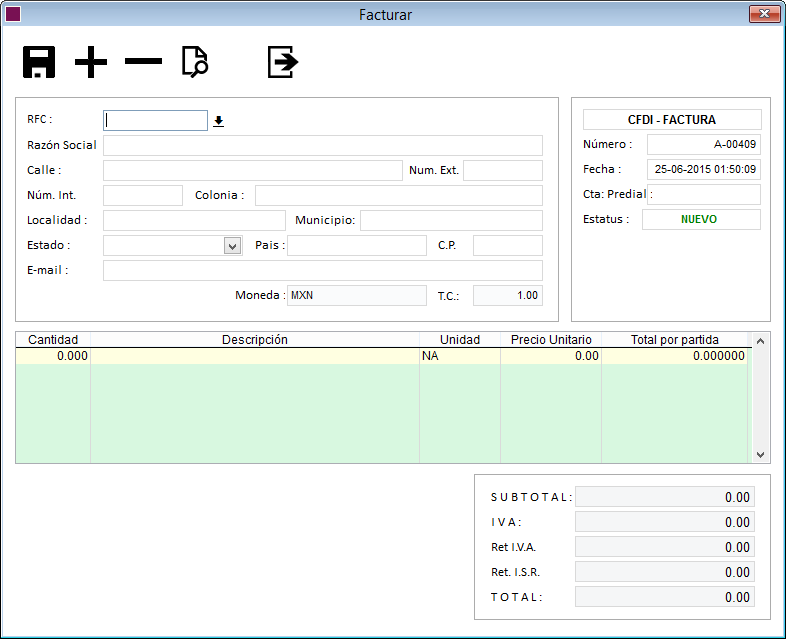Screen dimensions: 786x639
Task: Select the Cantidad cell 0.000
Action: click(53, 356)
